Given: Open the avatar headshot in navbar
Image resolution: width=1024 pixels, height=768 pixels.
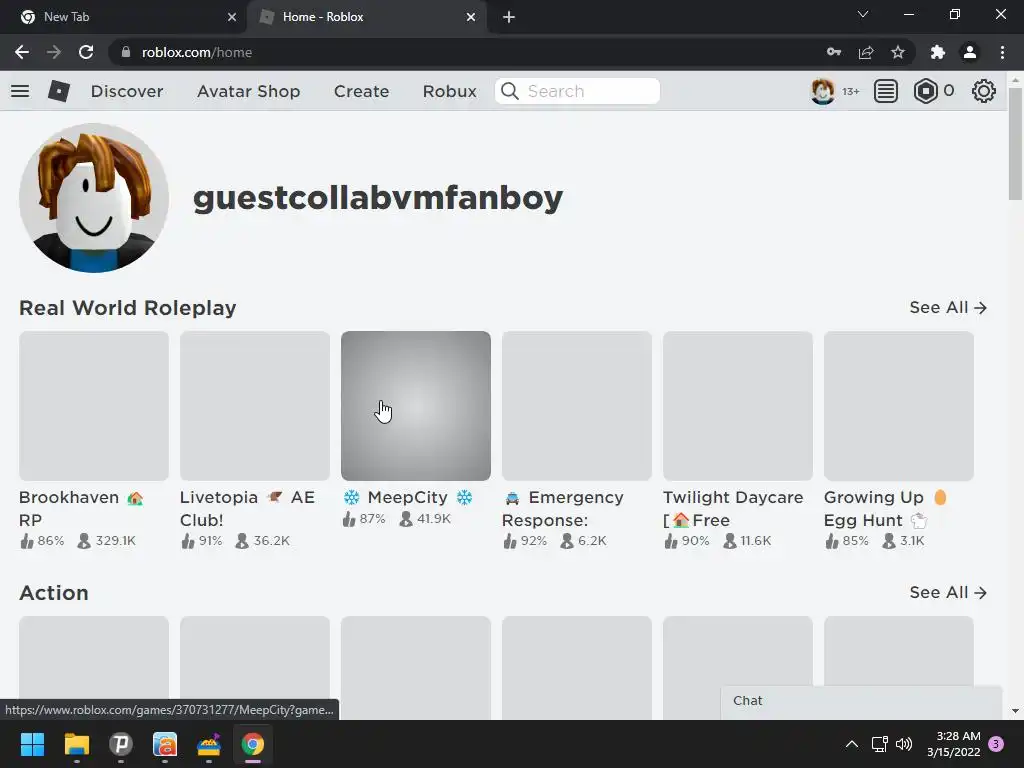Looking at the screenshot, I should pos(822,91).
